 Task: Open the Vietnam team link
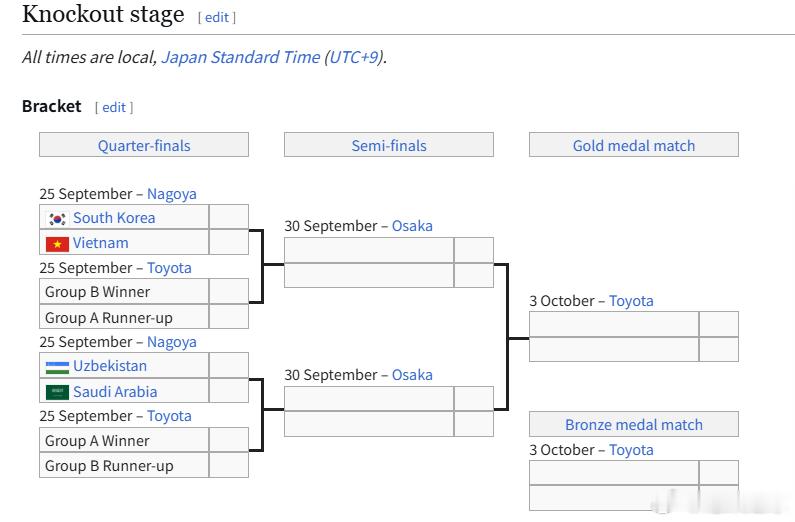pos(100,243)
